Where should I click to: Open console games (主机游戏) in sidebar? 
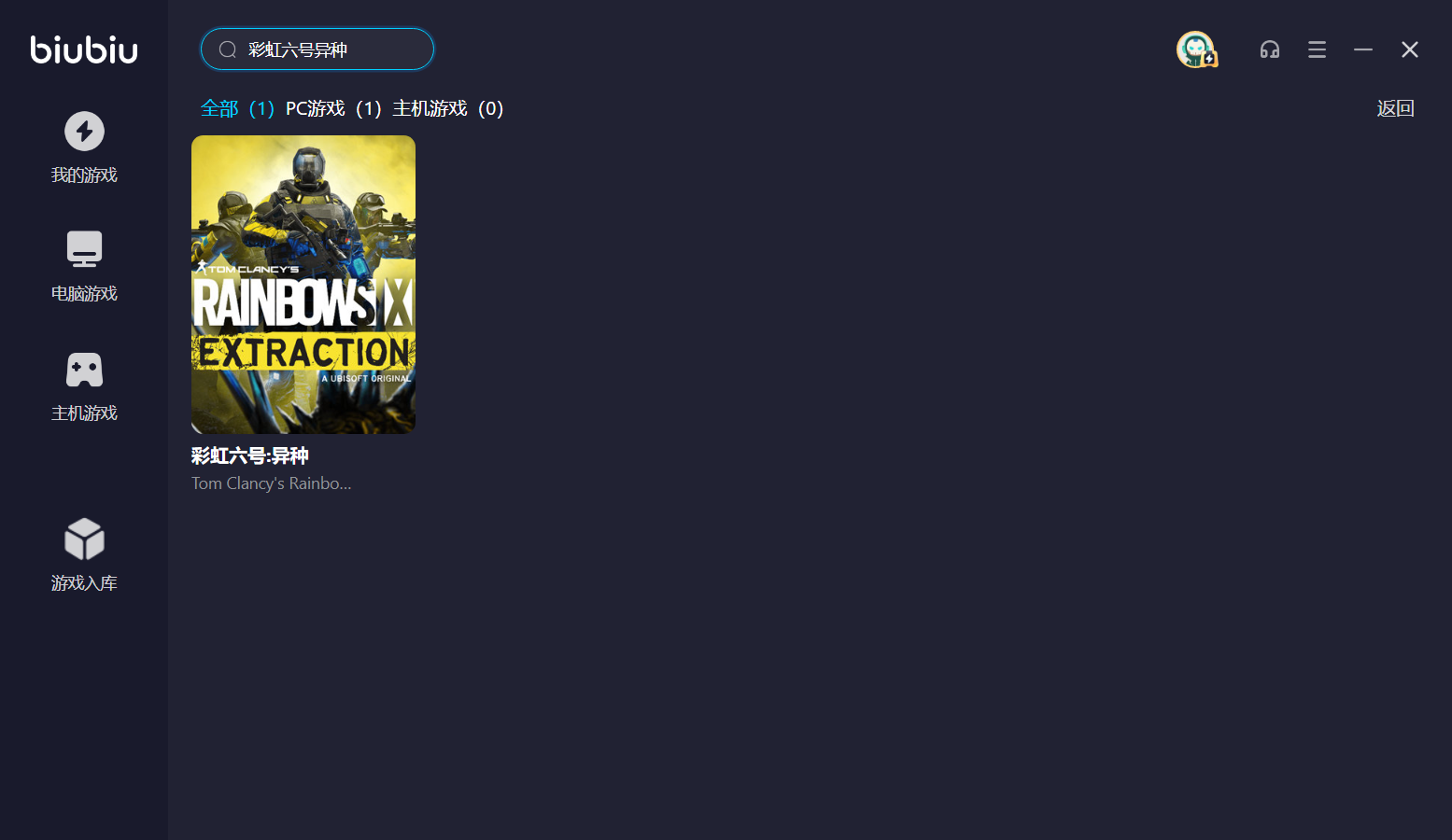[84, 385]
